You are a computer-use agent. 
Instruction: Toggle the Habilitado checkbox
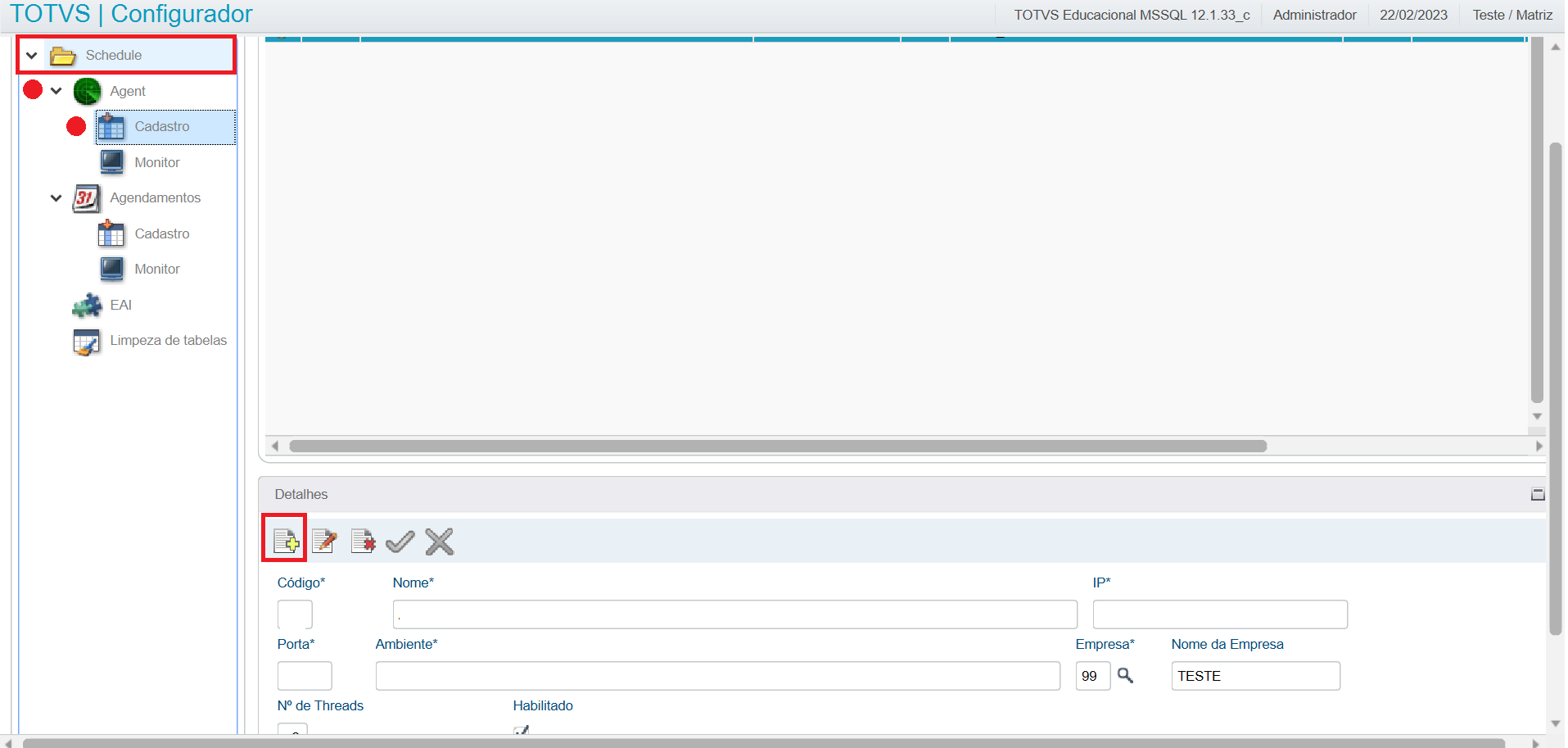click(x=521, y=730)
